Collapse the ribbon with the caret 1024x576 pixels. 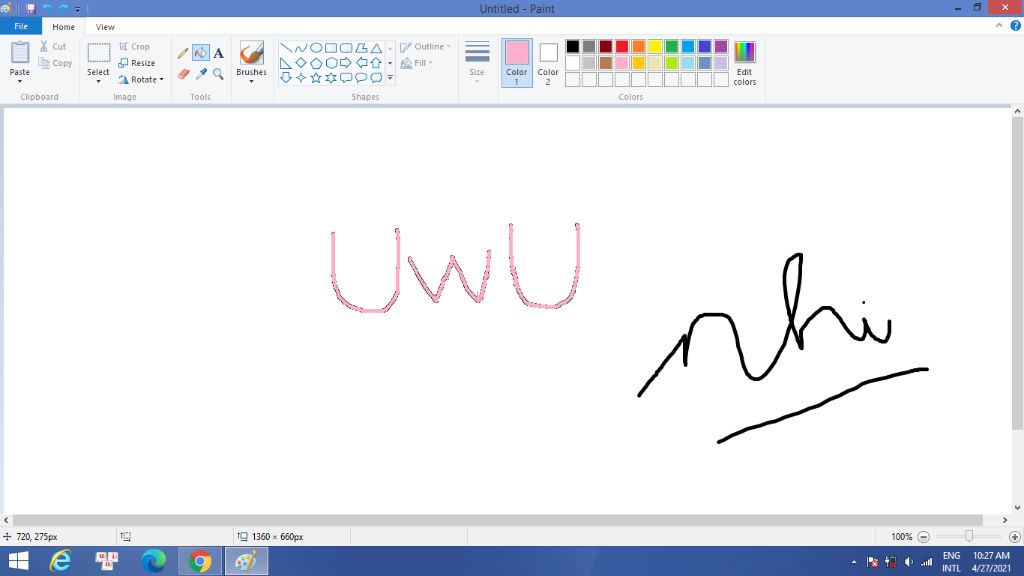point(999,26)
